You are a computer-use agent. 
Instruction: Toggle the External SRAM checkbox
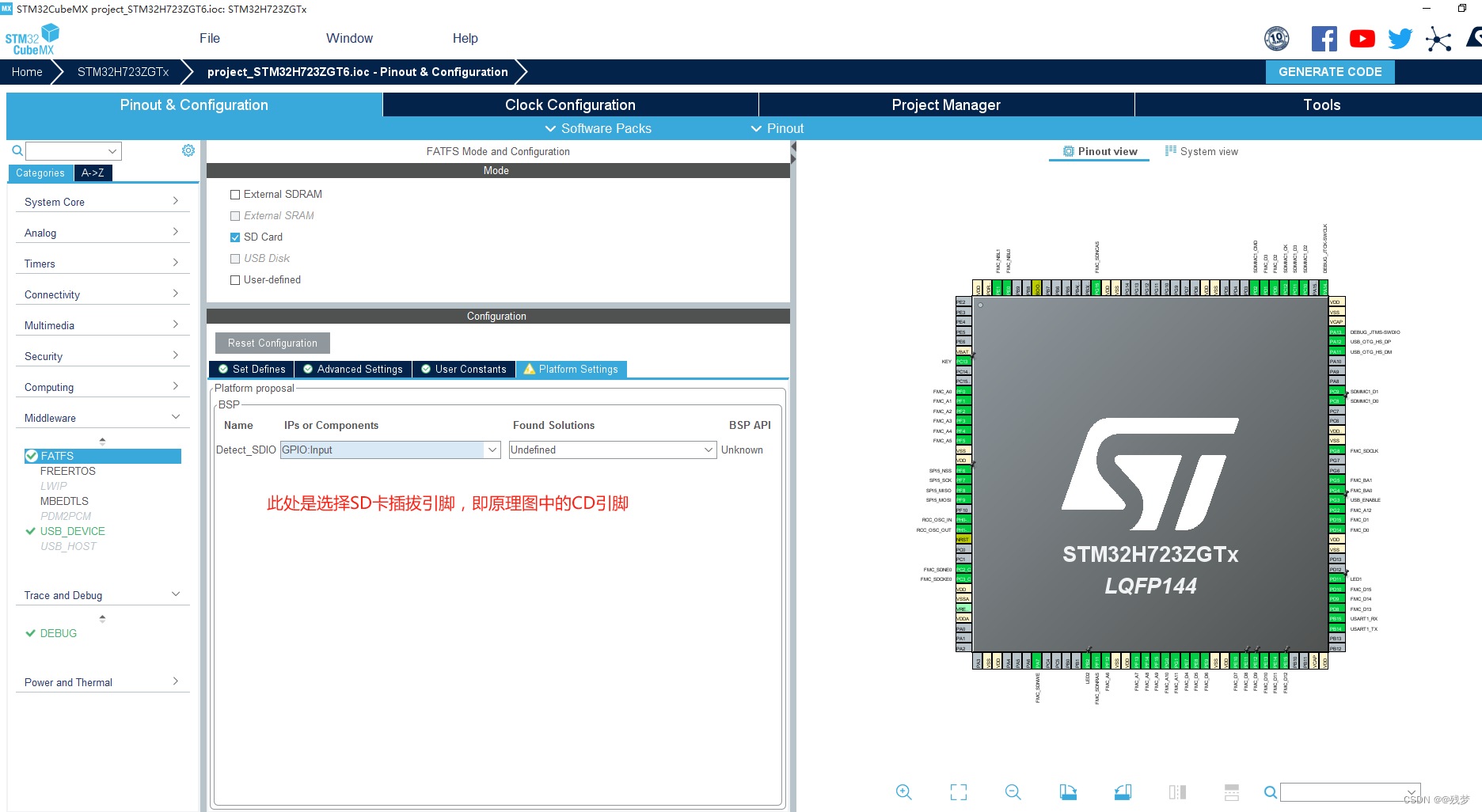[235, 216]
